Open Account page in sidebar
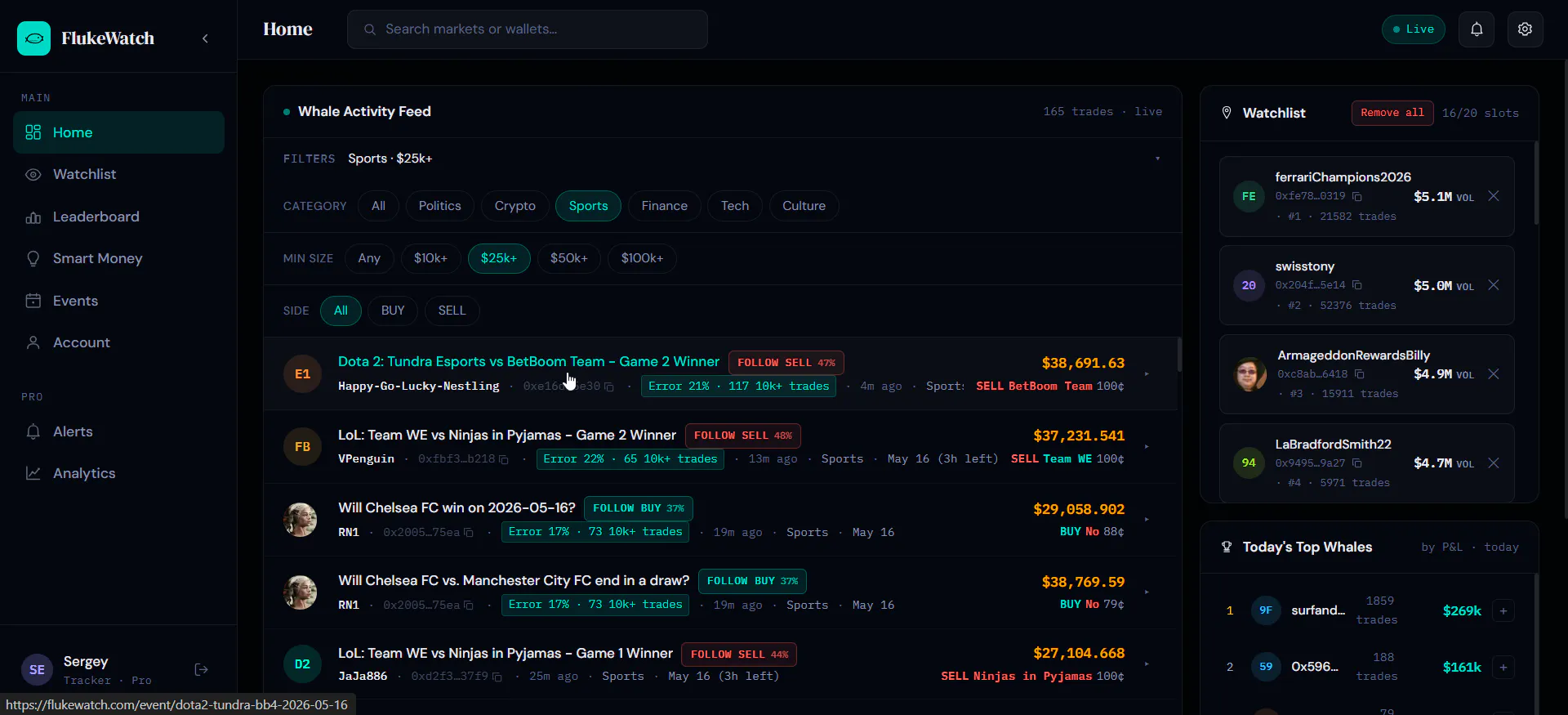Viewport: 1568px width, 715px height. [x=118, y=342]
